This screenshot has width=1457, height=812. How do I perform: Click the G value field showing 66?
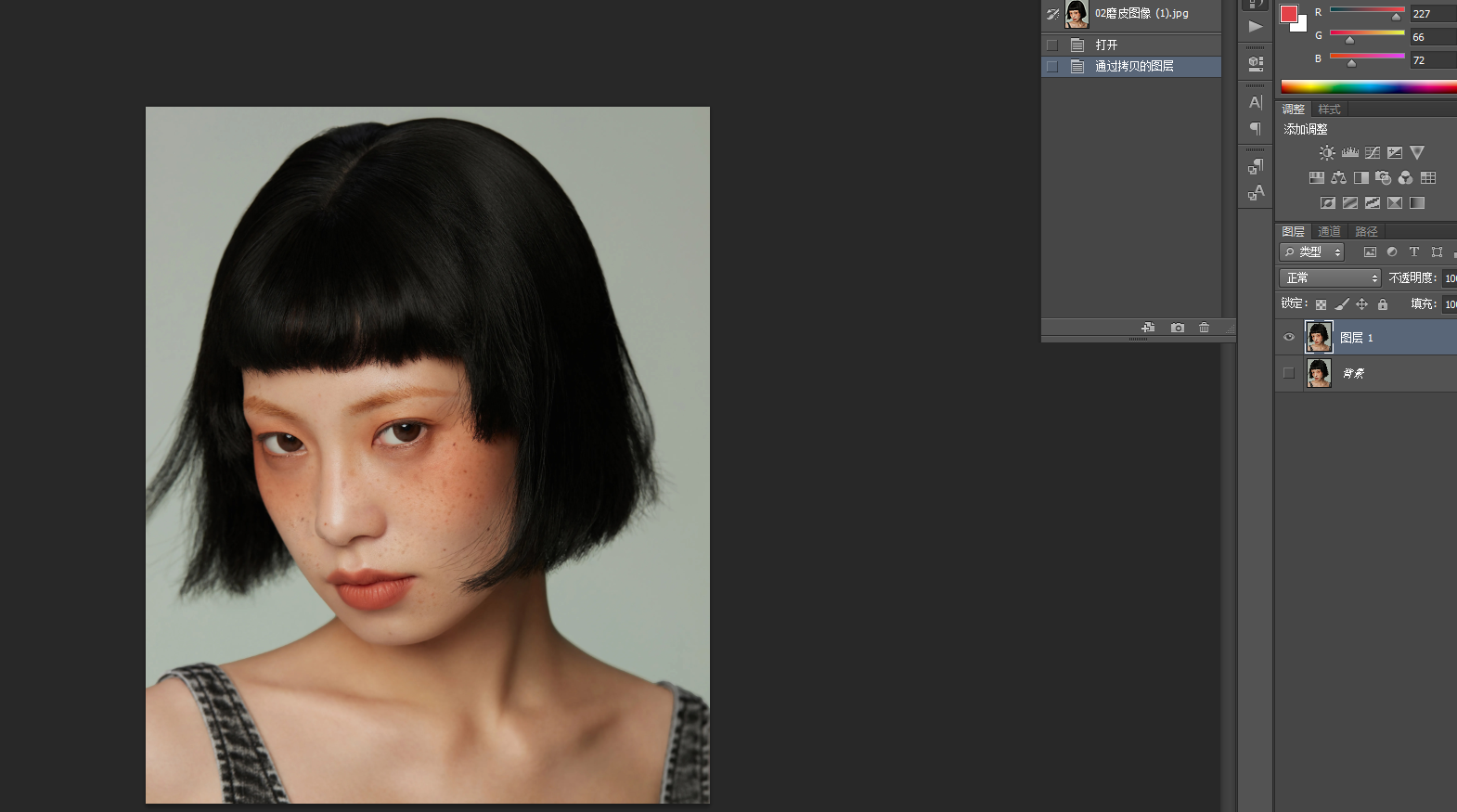[x=1434, y=37]
